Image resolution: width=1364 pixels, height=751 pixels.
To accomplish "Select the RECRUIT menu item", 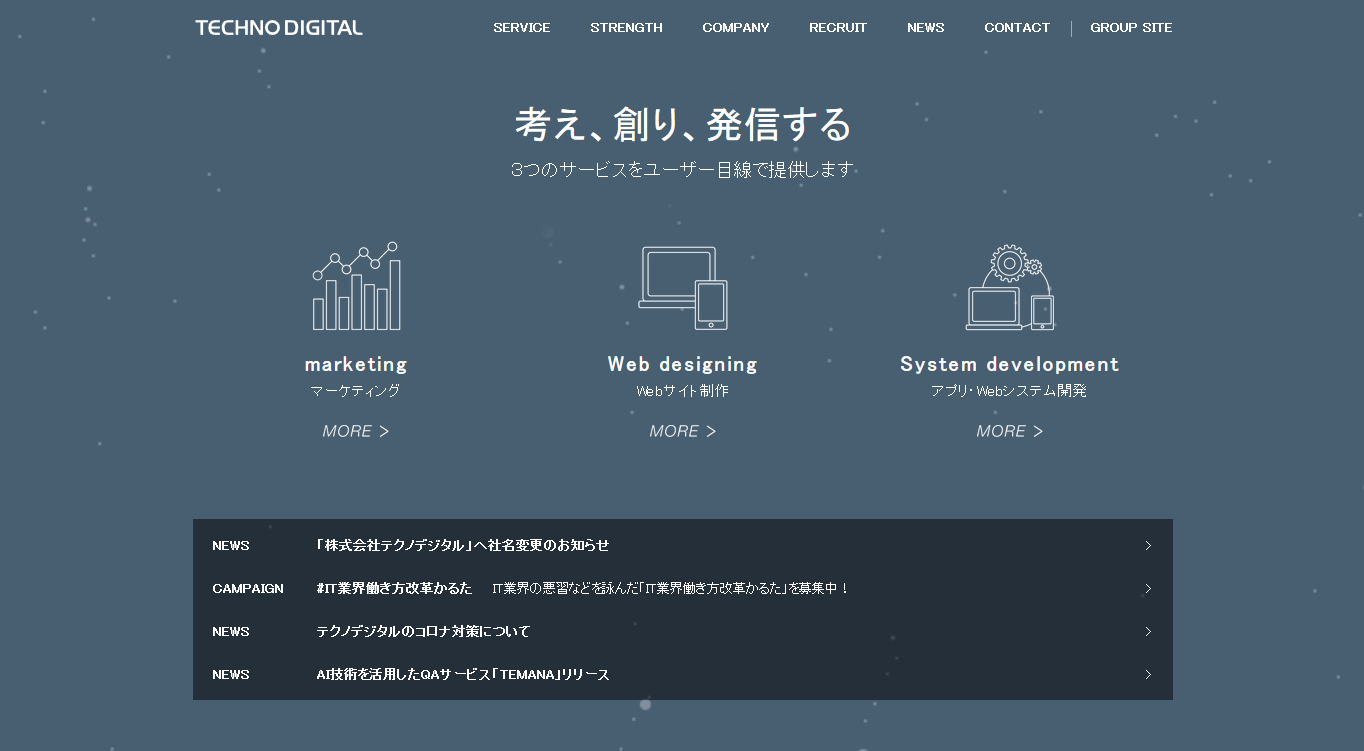I will click(x=837, y=27).
